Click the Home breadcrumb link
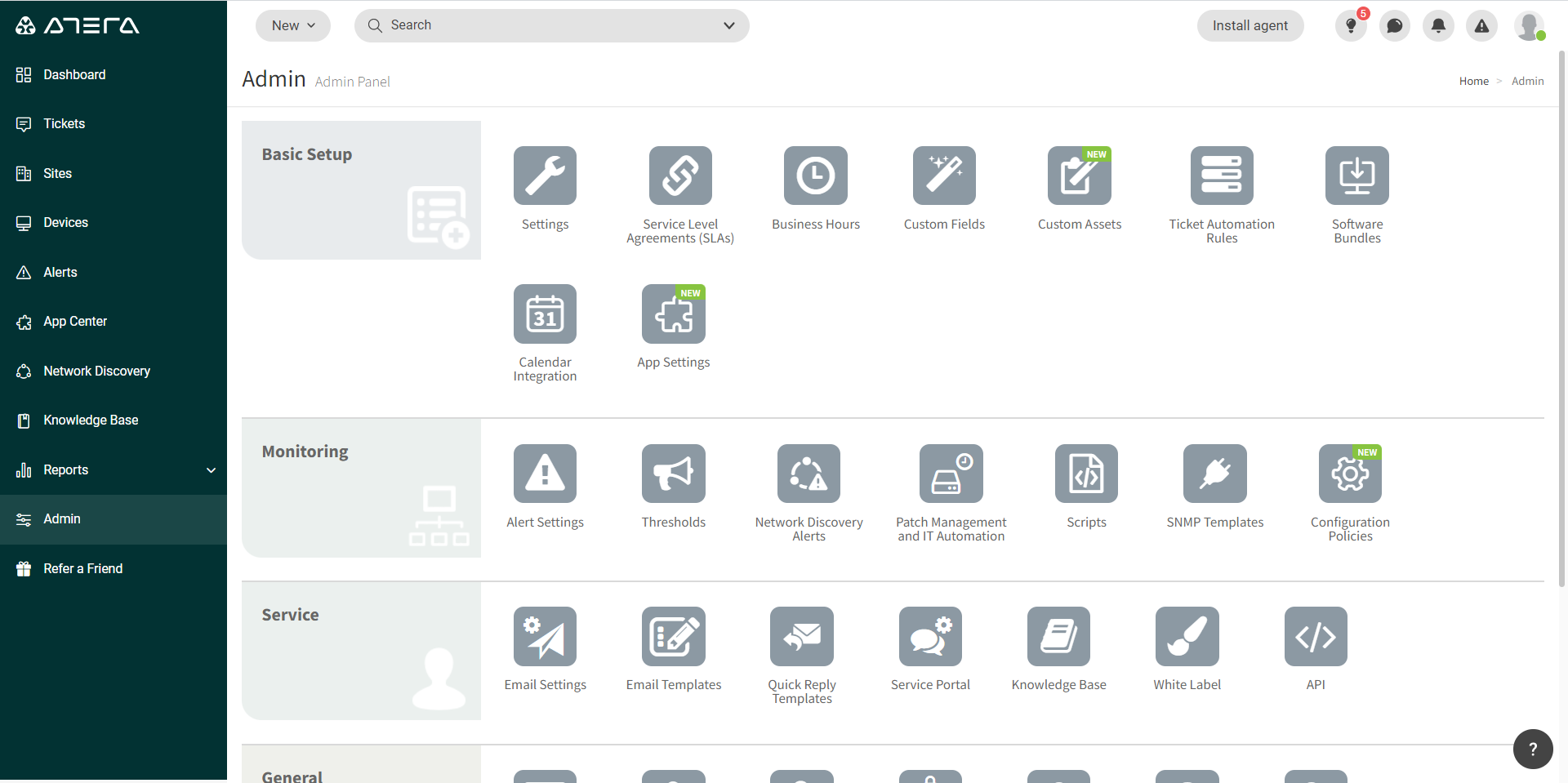Viewport: 1568px width, 783px height. click(x=1474, y=81)
